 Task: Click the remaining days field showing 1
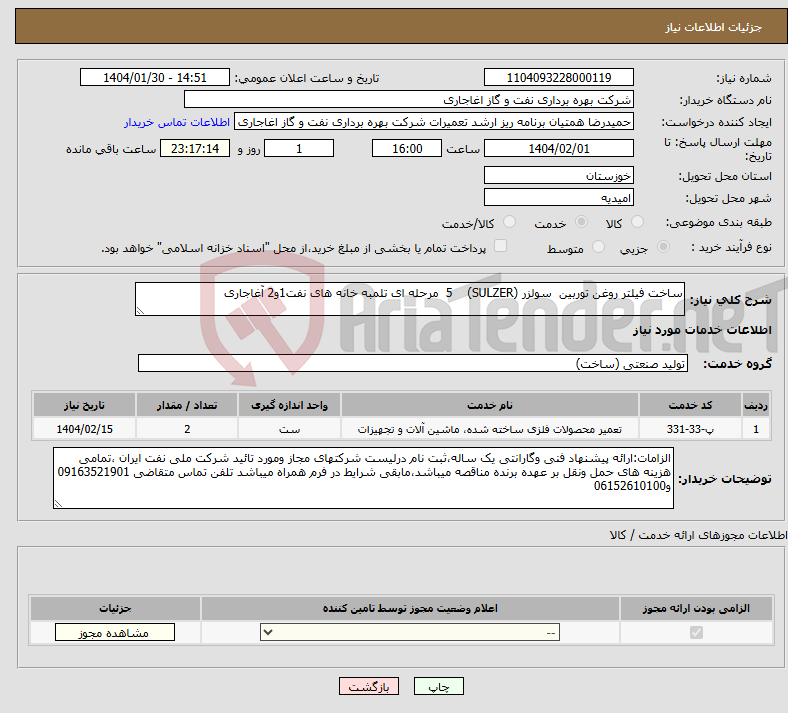click(x=299, y=148)
